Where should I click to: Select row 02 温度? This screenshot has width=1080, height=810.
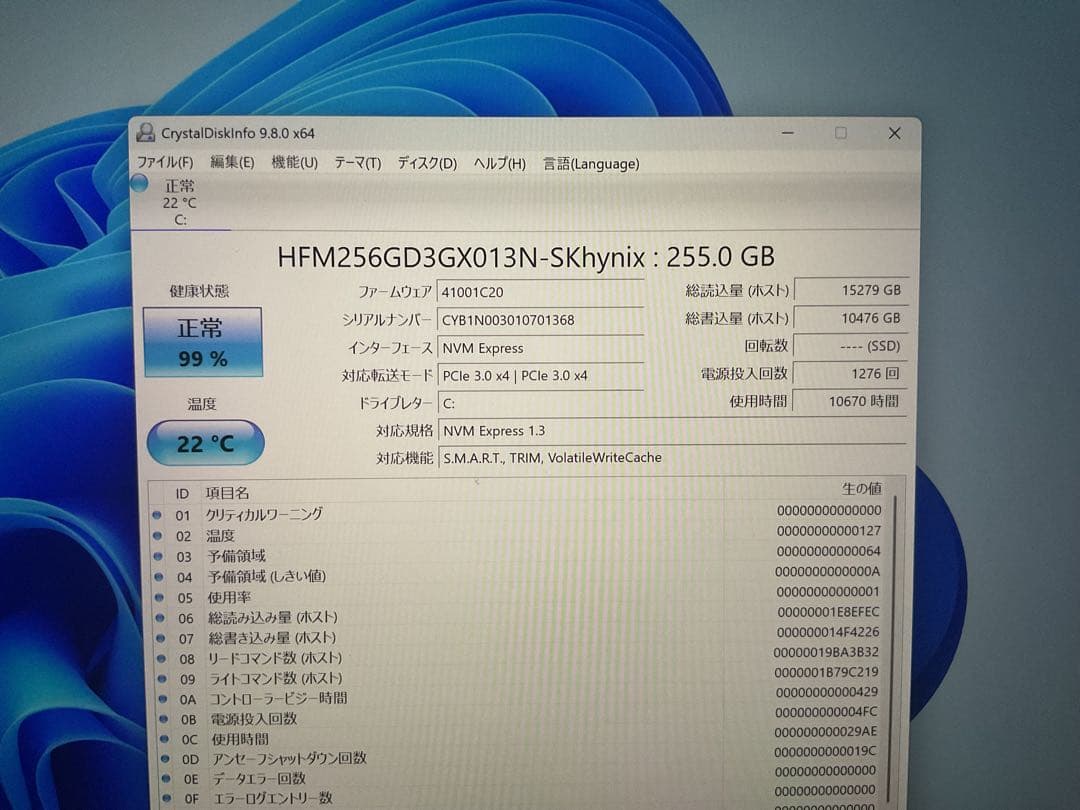coord(517,534)
